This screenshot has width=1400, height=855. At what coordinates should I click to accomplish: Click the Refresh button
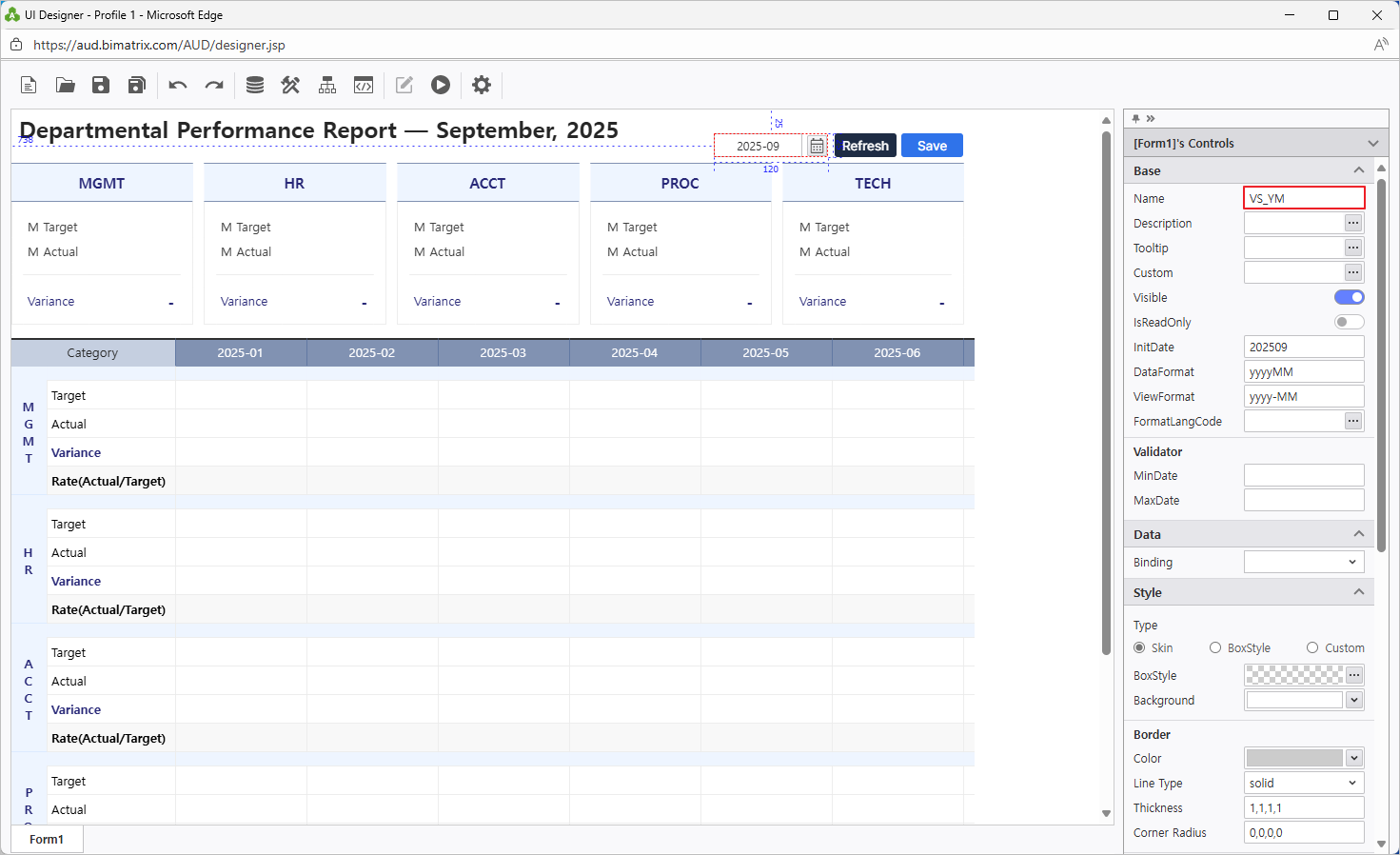click(865, 145)
